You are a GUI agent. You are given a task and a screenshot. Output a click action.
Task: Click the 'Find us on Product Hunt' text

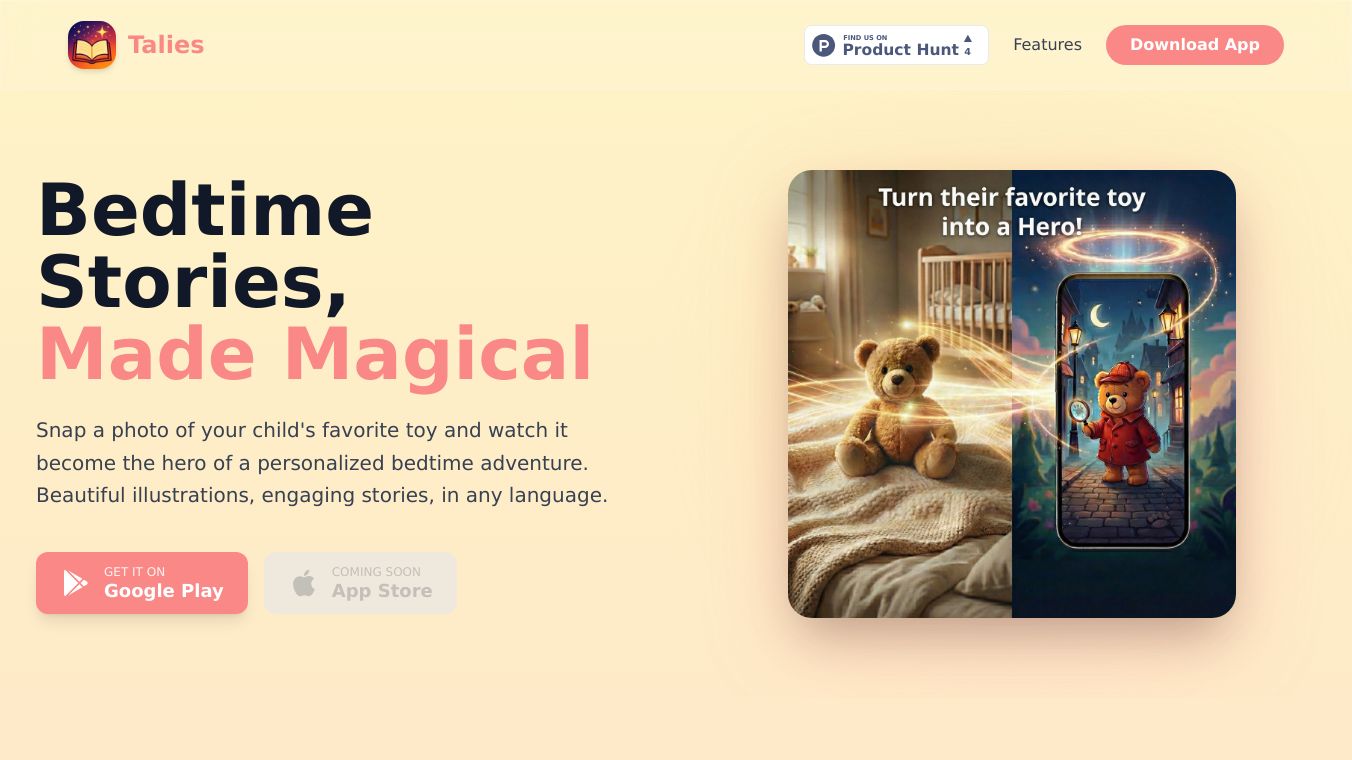[900, 45]
